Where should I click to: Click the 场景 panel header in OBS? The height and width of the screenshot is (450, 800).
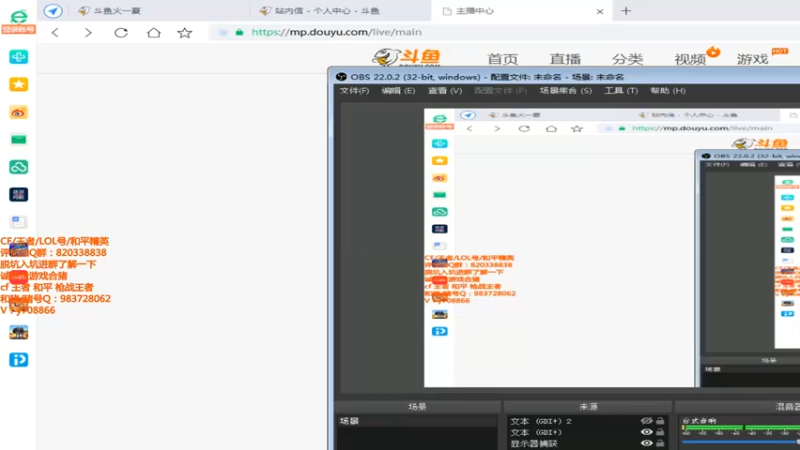pos(417,407)
